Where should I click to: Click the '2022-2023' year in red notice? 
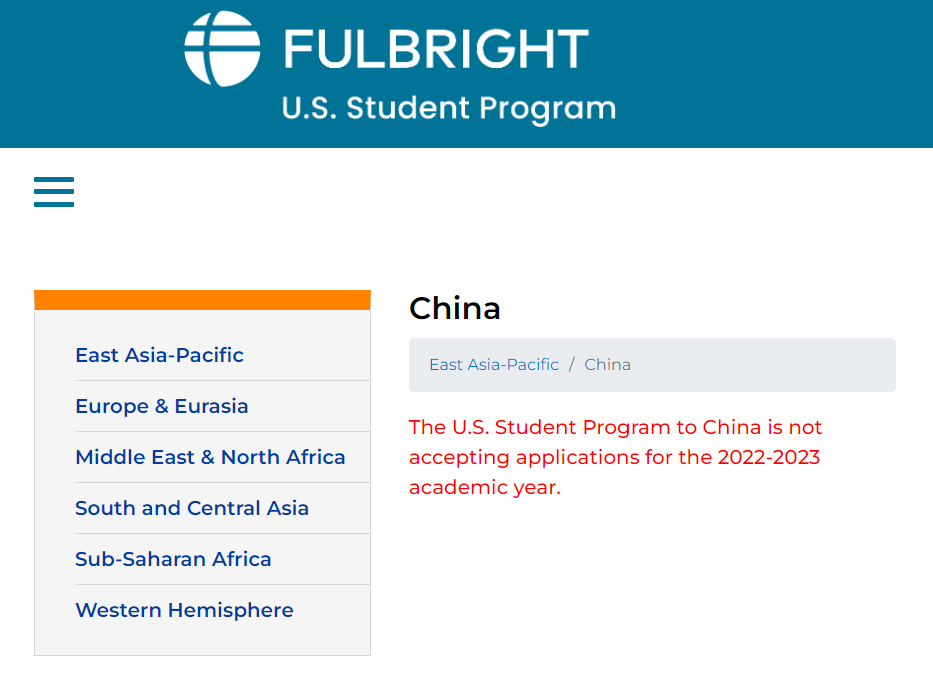769,457
